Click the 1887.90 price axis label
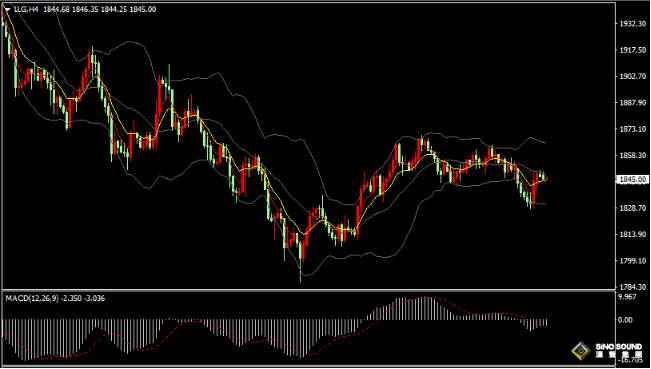 [634, 103]
